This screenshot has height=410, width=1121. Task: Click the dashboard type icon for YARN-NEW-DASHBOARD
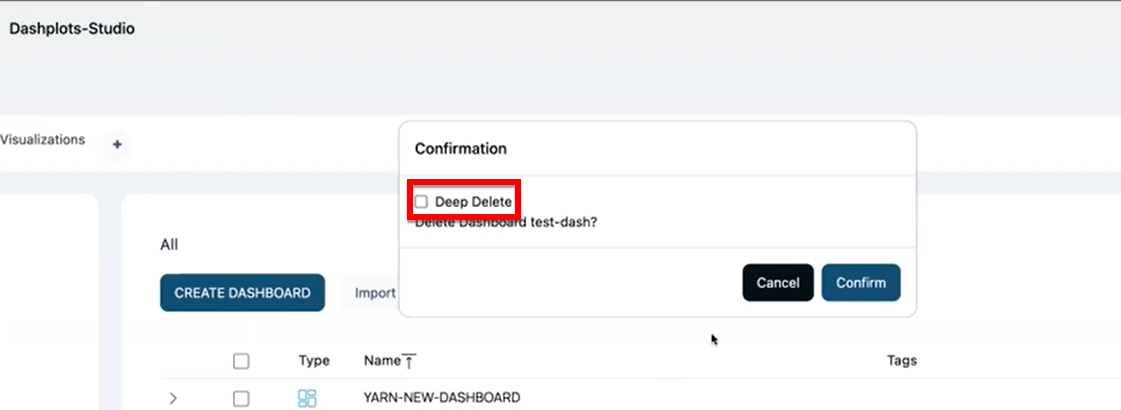pyautogui.click(x=307, y=398)
